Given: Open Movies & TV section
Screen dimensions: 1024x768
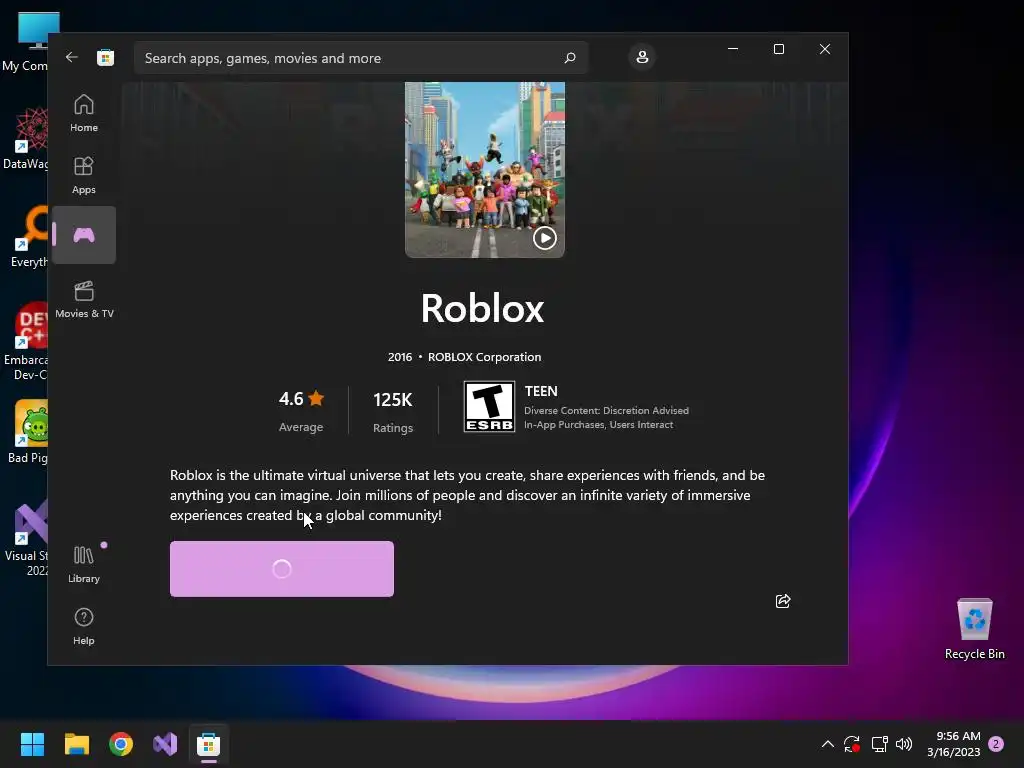Looking at the screenshot, I should tap(84, 299).
